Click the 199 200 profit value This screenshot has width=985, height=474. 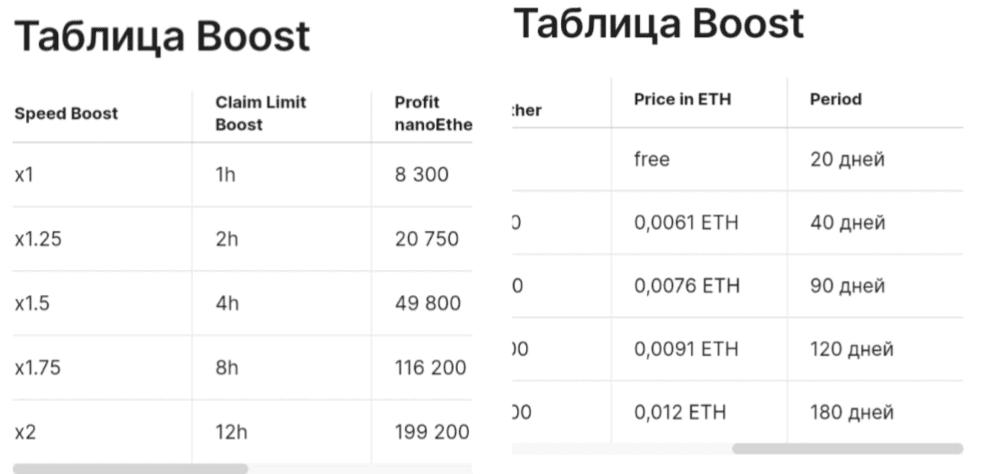click(x=430, y=432)
